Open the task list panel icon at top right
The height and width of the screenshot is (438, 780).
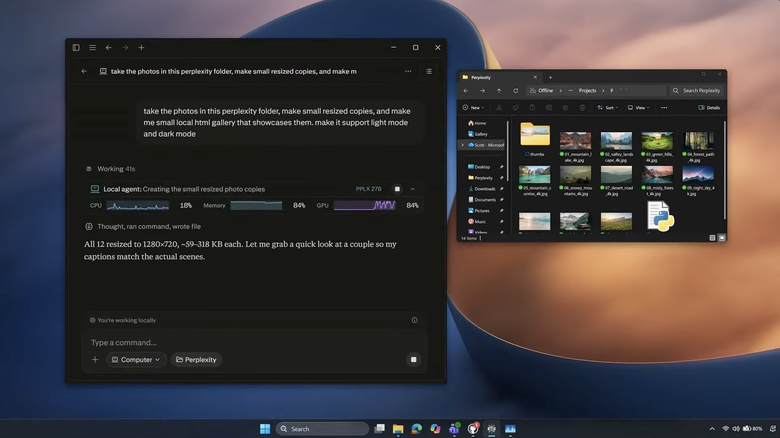coord(429,71)
